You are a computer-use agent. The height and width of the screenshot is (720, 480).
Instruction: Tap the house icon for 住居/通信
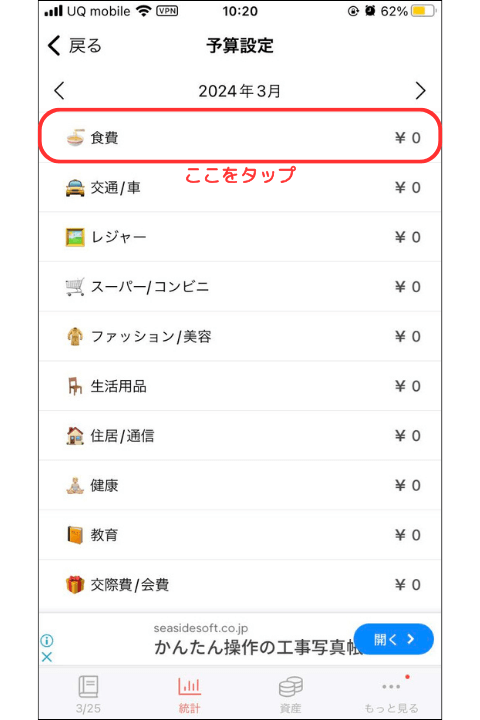[75, 435]
